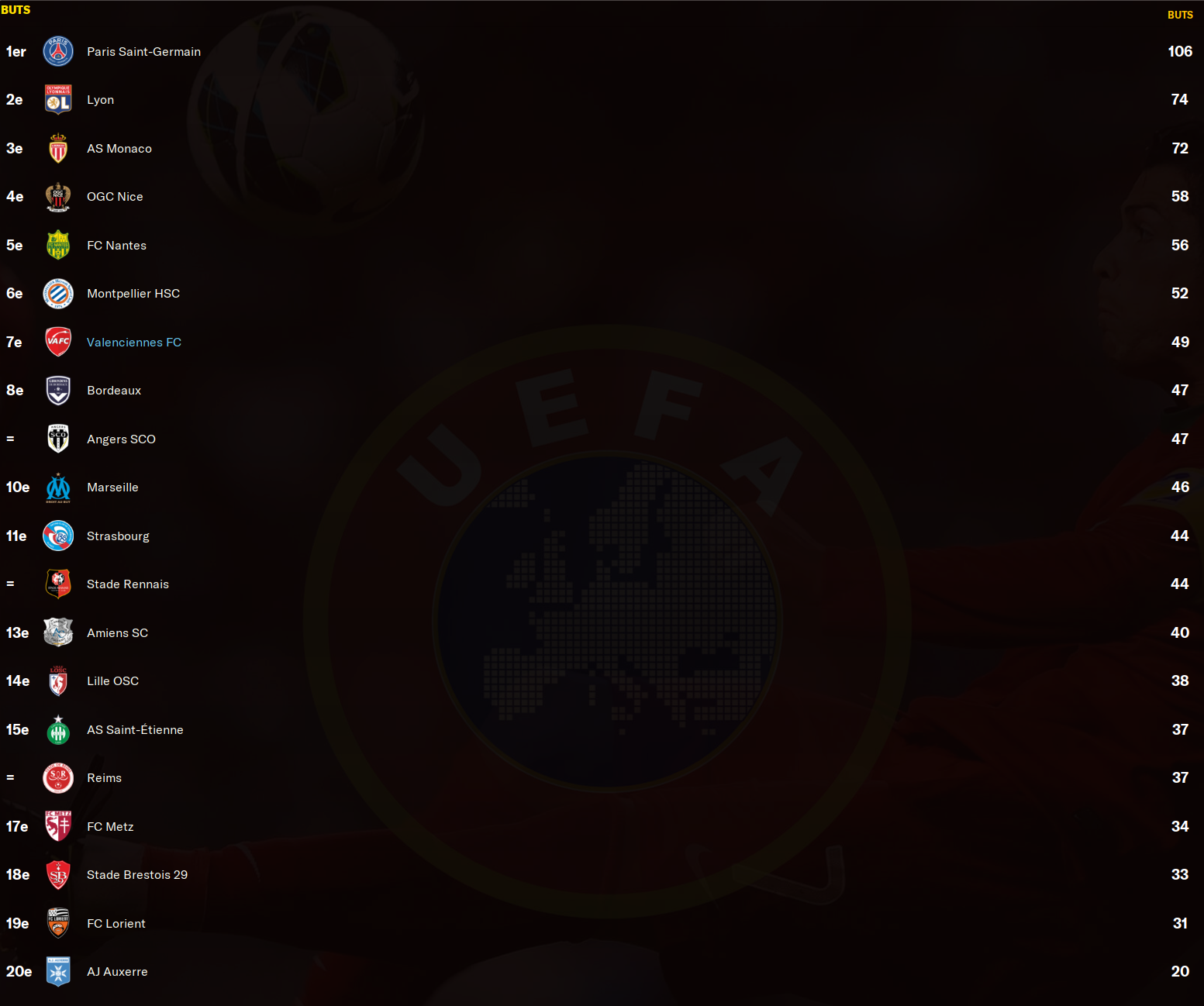Open the Valenciennes FC team link

[x=134, y=342]
